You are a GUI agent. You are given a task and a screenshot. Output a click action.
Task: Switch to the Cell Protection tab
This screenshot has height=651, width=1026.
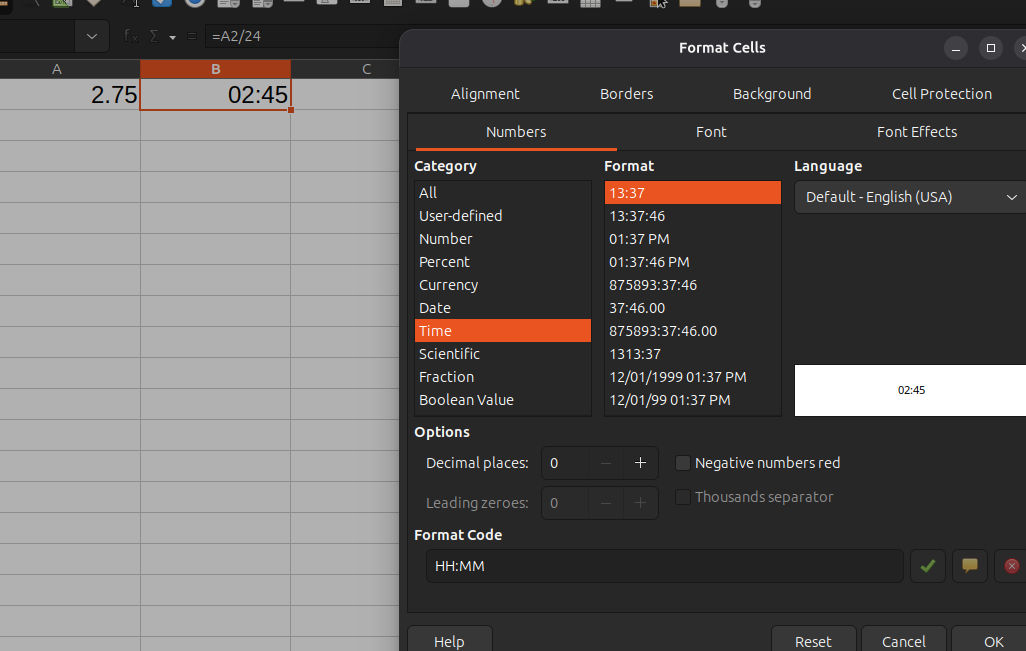pos(942,94)
